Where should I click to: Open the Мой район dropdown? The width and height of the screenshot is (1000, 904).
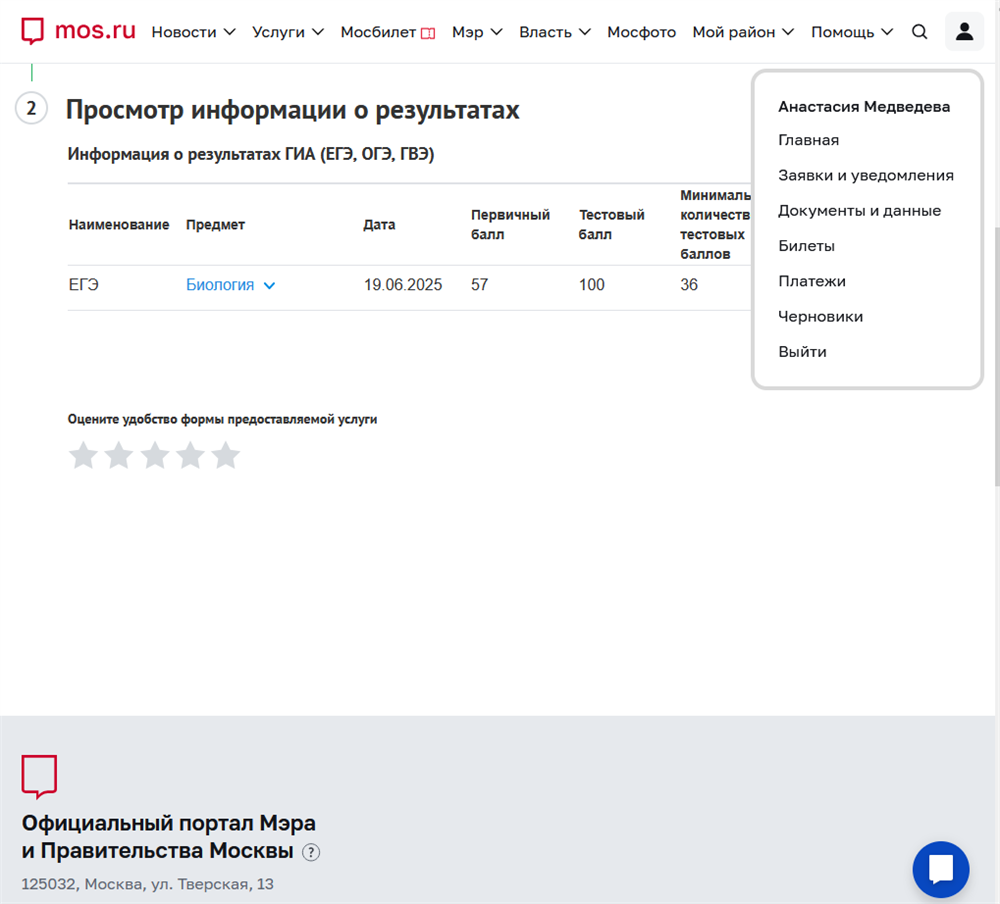[x=743, y=32]
